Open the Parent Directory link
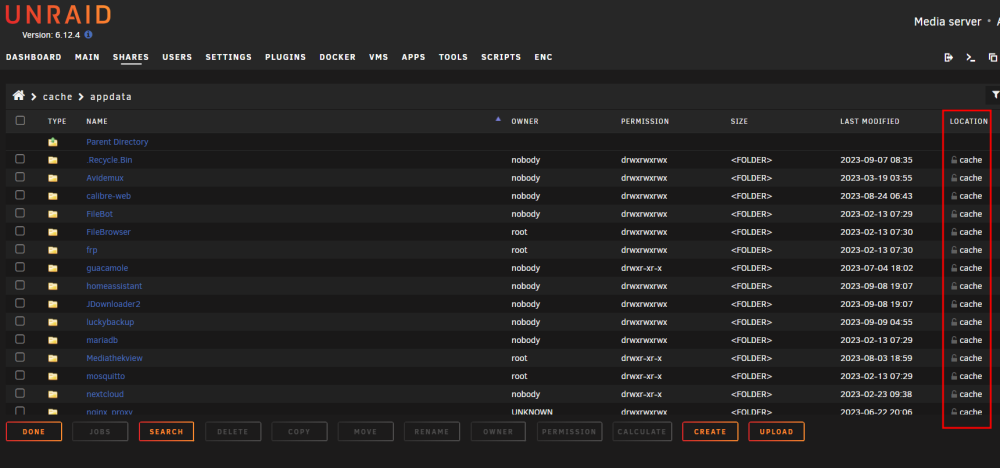Screen dimensions: 1000x468 pyautogui.click(x=117, y=142)
